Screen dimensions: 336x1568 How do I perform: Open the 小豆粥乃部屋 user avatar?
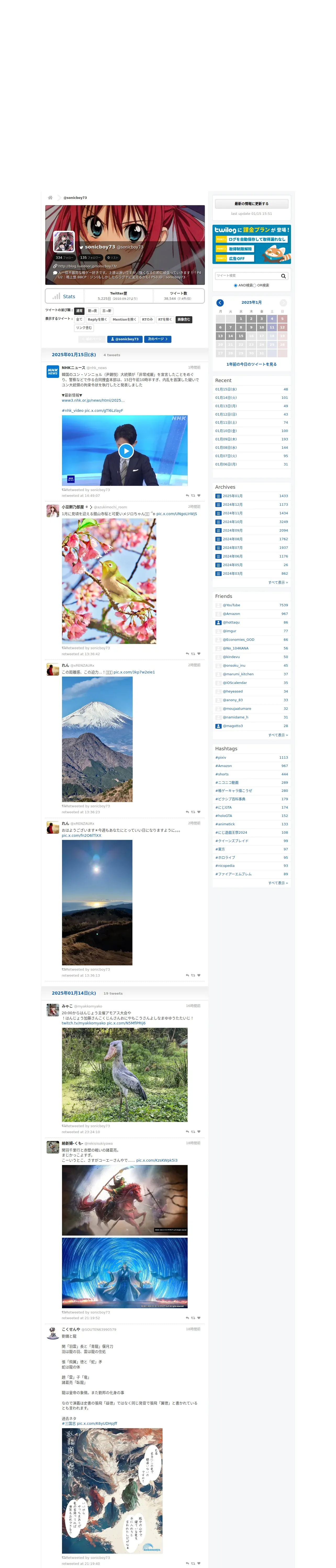point(53,511)
